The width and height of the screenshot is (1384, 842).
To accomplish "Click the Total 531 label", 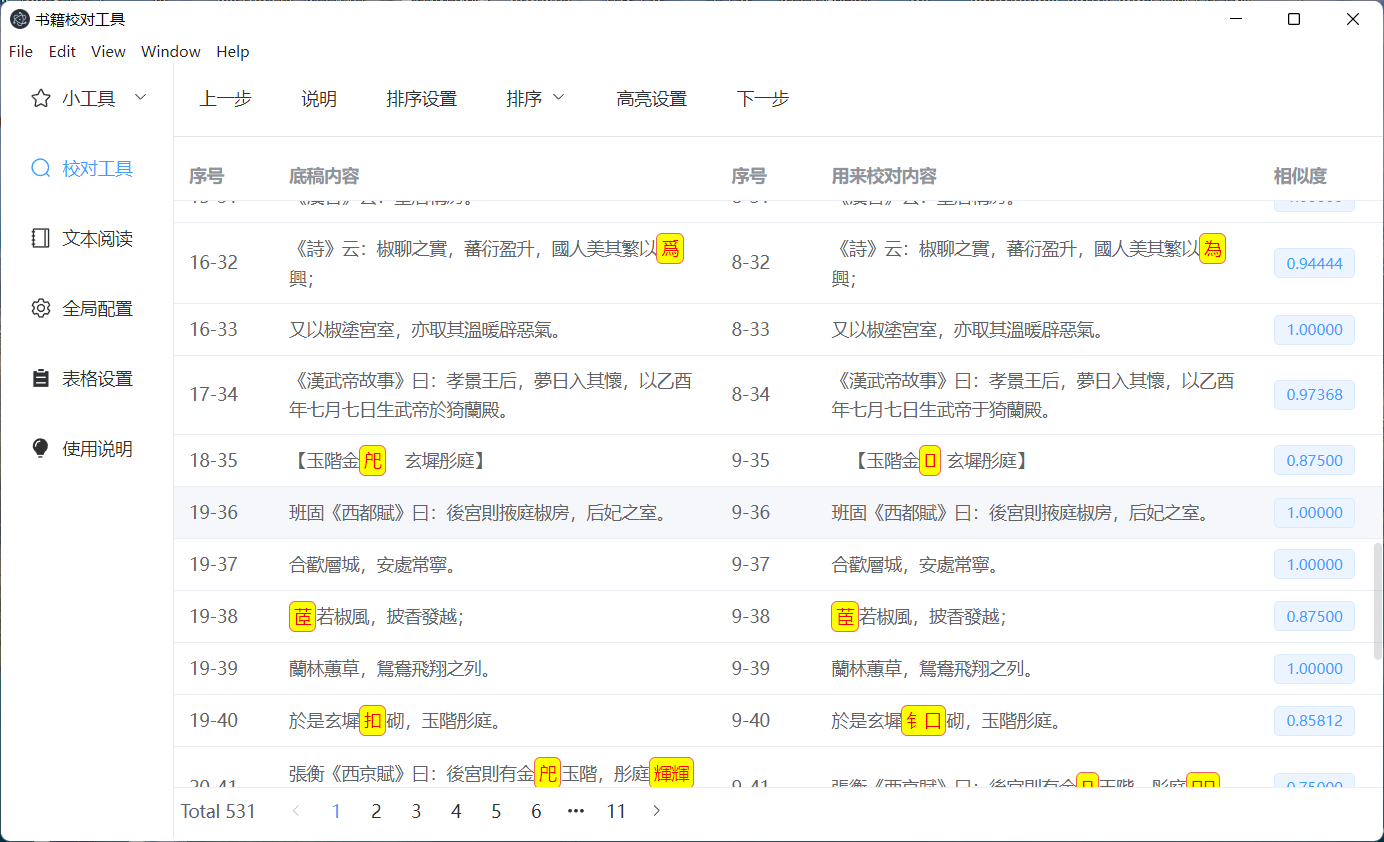I will click(218, 811).
